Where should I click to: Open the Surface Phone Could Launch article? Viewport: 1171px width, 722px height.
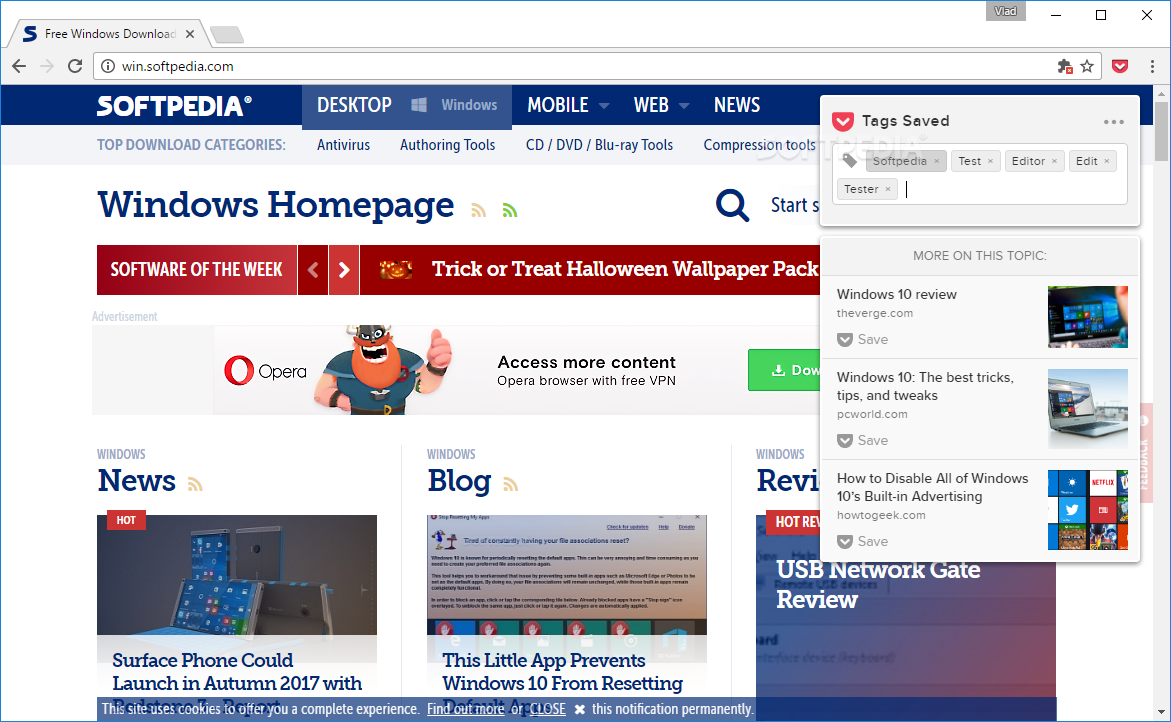[x=237, y=672]
